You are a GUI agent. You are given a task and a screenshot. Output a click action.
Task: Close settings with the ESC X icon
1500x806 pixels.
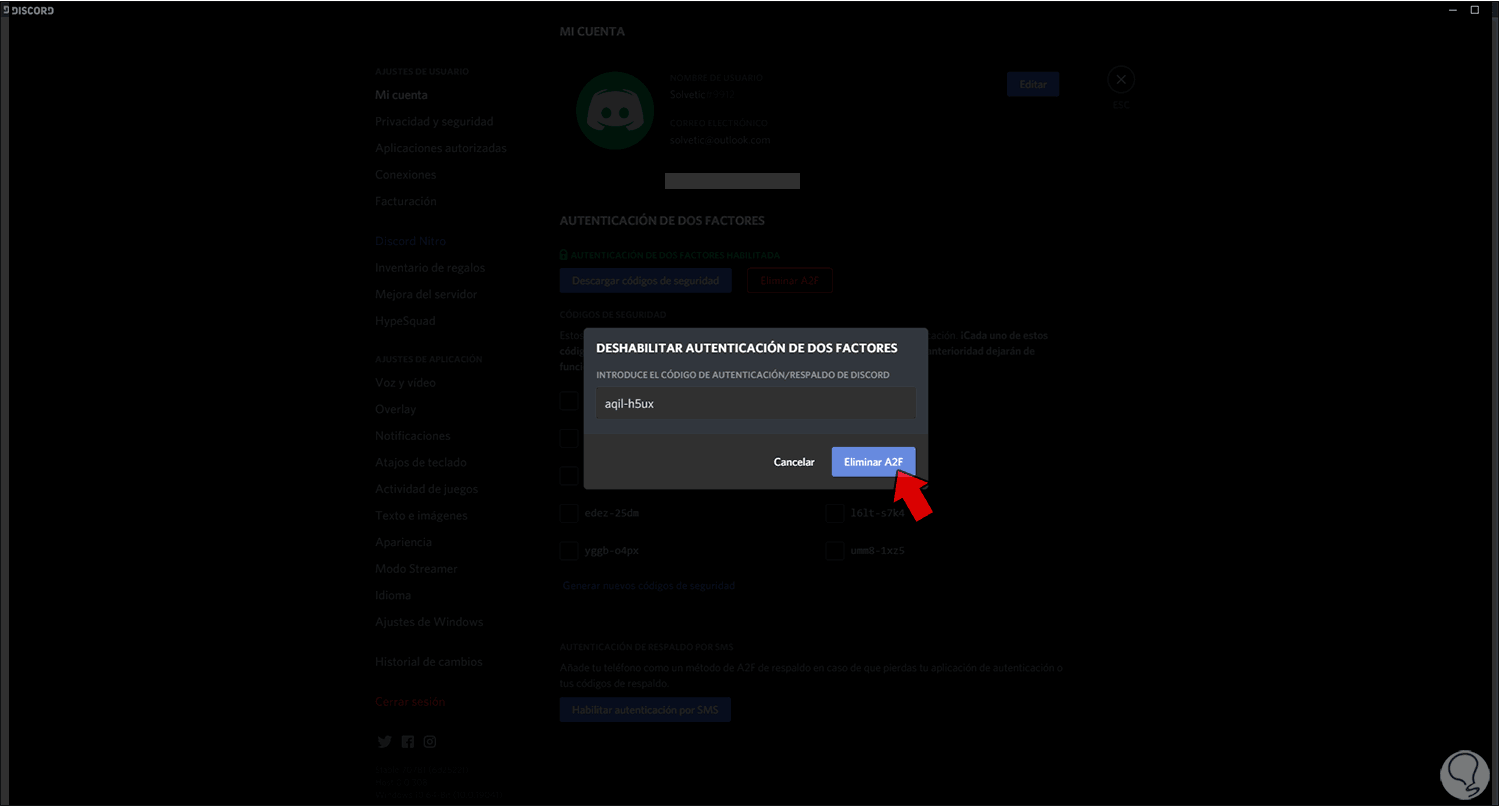(x=1121, y=79)
